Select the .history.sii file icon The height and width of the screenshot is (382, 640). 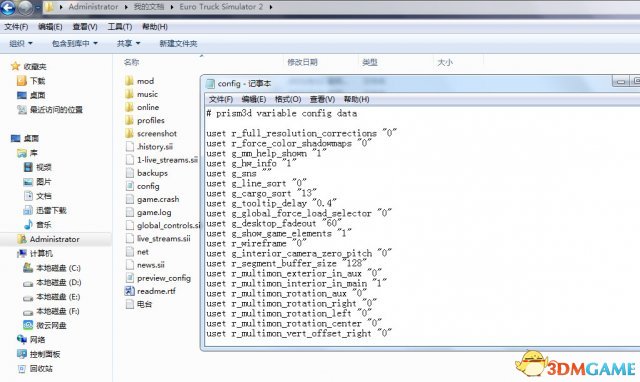[x=130, y=147]
